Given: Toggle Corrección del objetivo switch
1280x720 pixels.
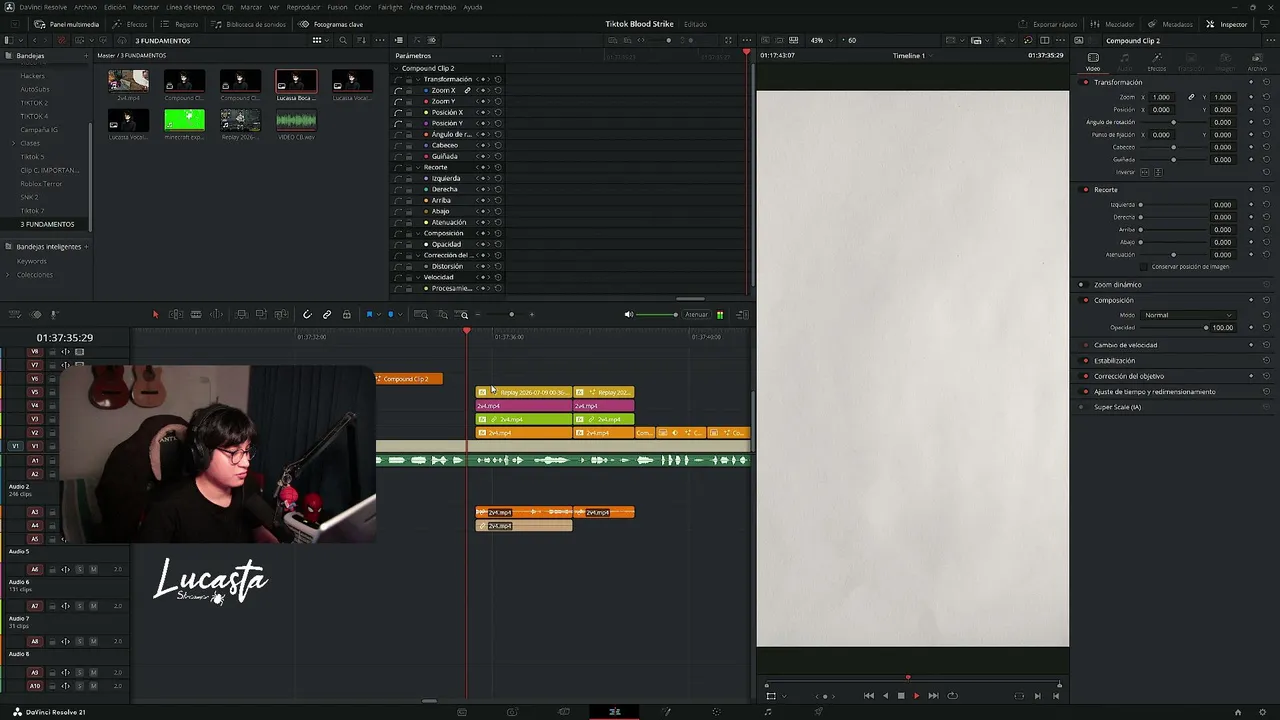Looking at the screenshot, I should (x=1083, y=376).
